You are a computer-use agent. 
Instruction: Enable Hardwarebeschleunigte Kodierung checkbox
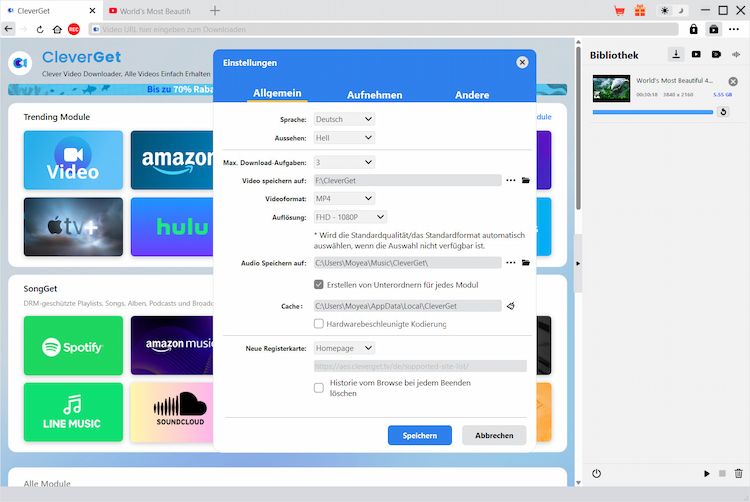tap(319, 324)
